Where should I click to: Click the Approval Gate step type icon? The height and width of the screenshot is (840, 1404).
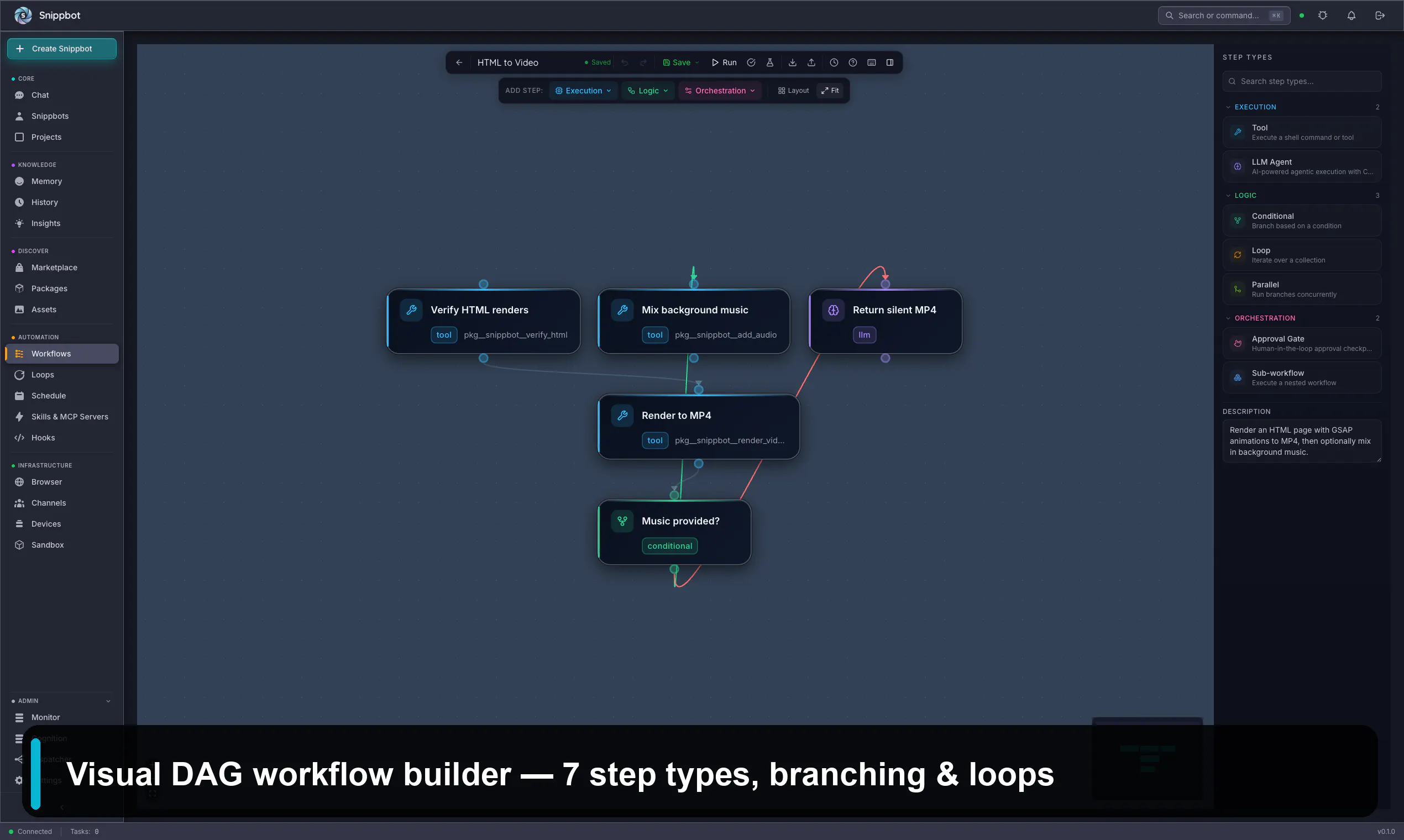[x=1238, y=344]
